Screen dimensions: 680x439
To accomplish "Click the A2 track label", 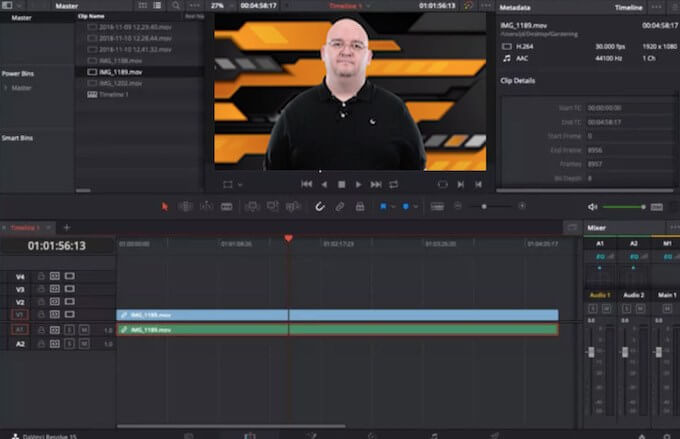I will 20,344.
